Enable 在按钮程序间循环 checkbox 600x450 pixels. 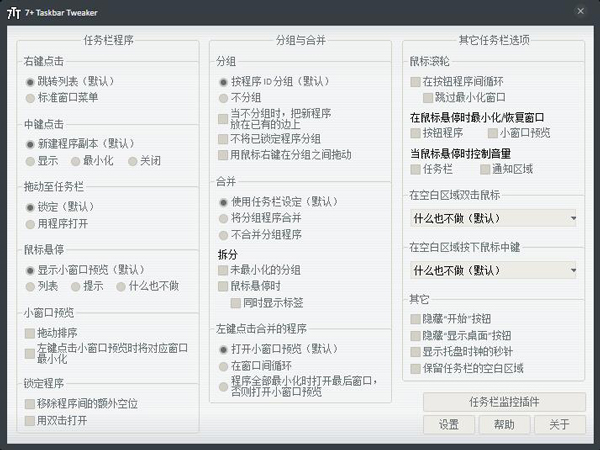pyautogui.click(x=415, y=82)
